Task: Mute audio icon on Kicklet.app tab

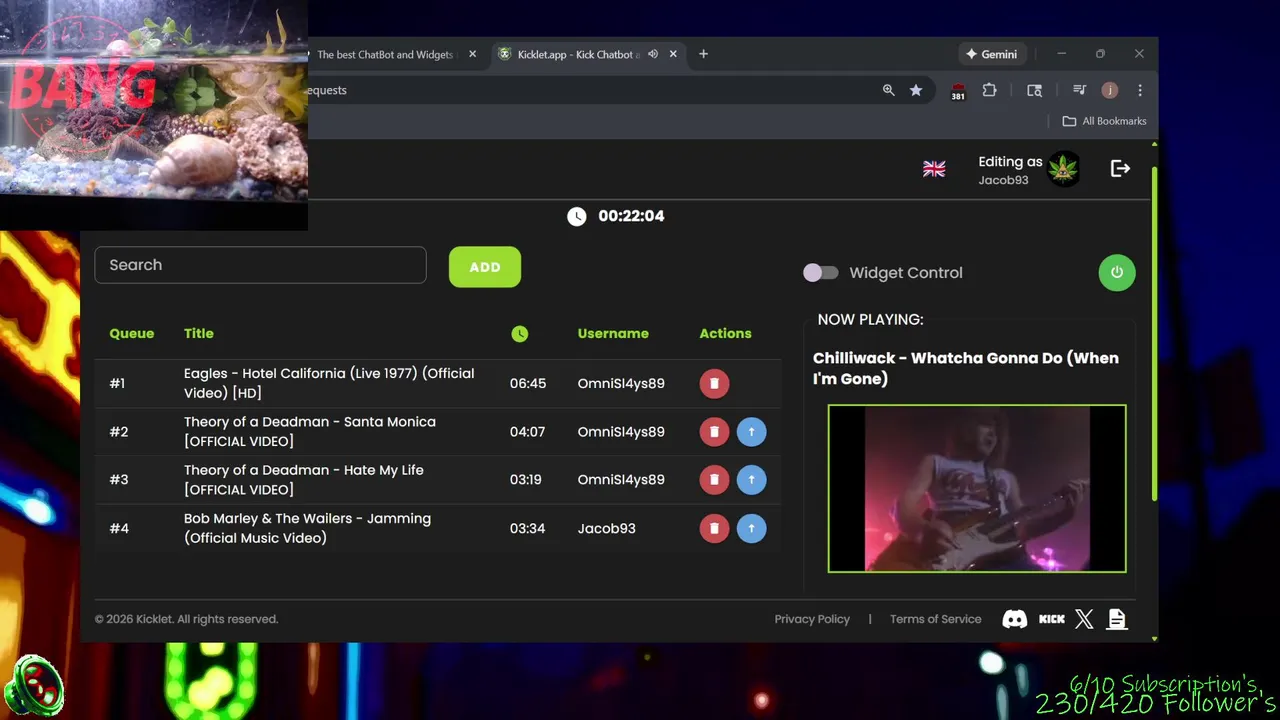Action: pyautogui.click(x=652, y=54)
